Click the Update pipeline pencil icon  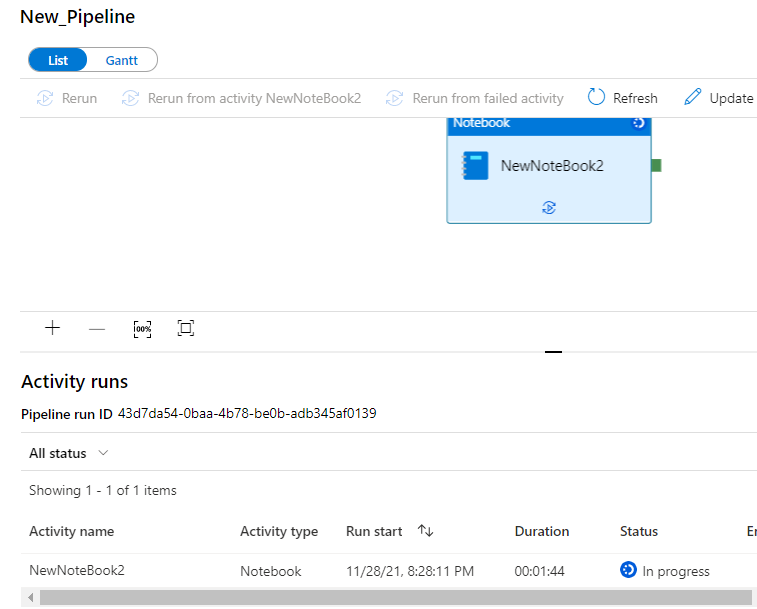[x=693, y=97]
